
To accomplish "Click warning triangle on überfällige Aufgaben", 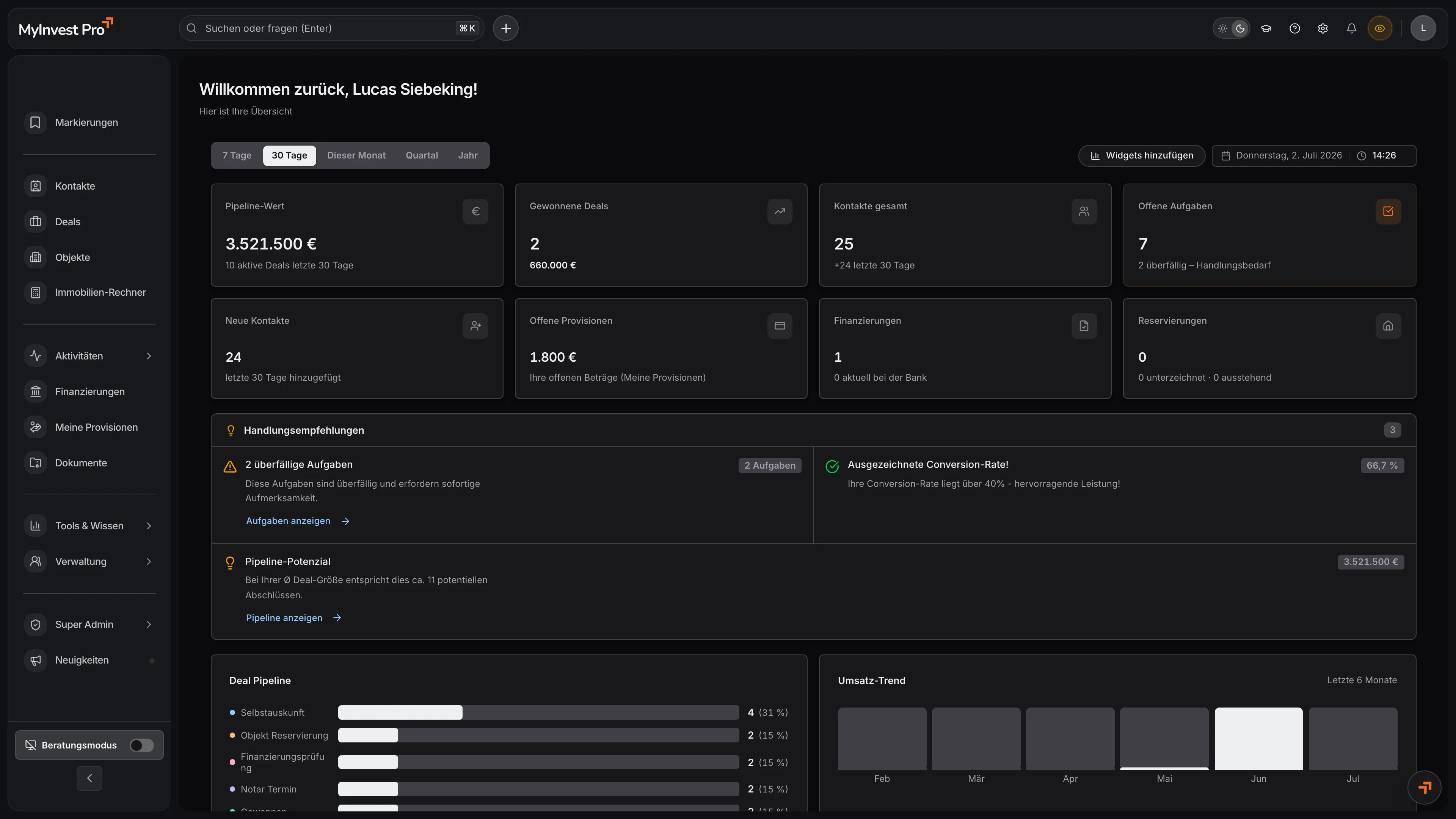I will (x=230, y=466).
